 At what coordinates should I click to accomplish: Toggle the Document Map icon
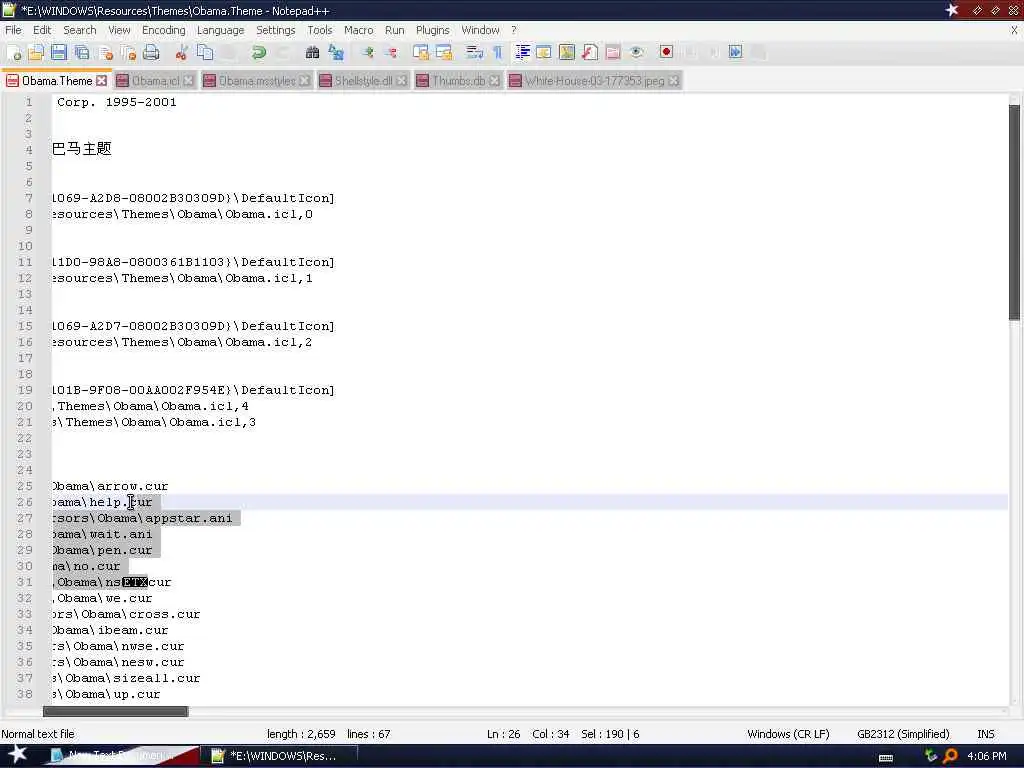(567, 53)
